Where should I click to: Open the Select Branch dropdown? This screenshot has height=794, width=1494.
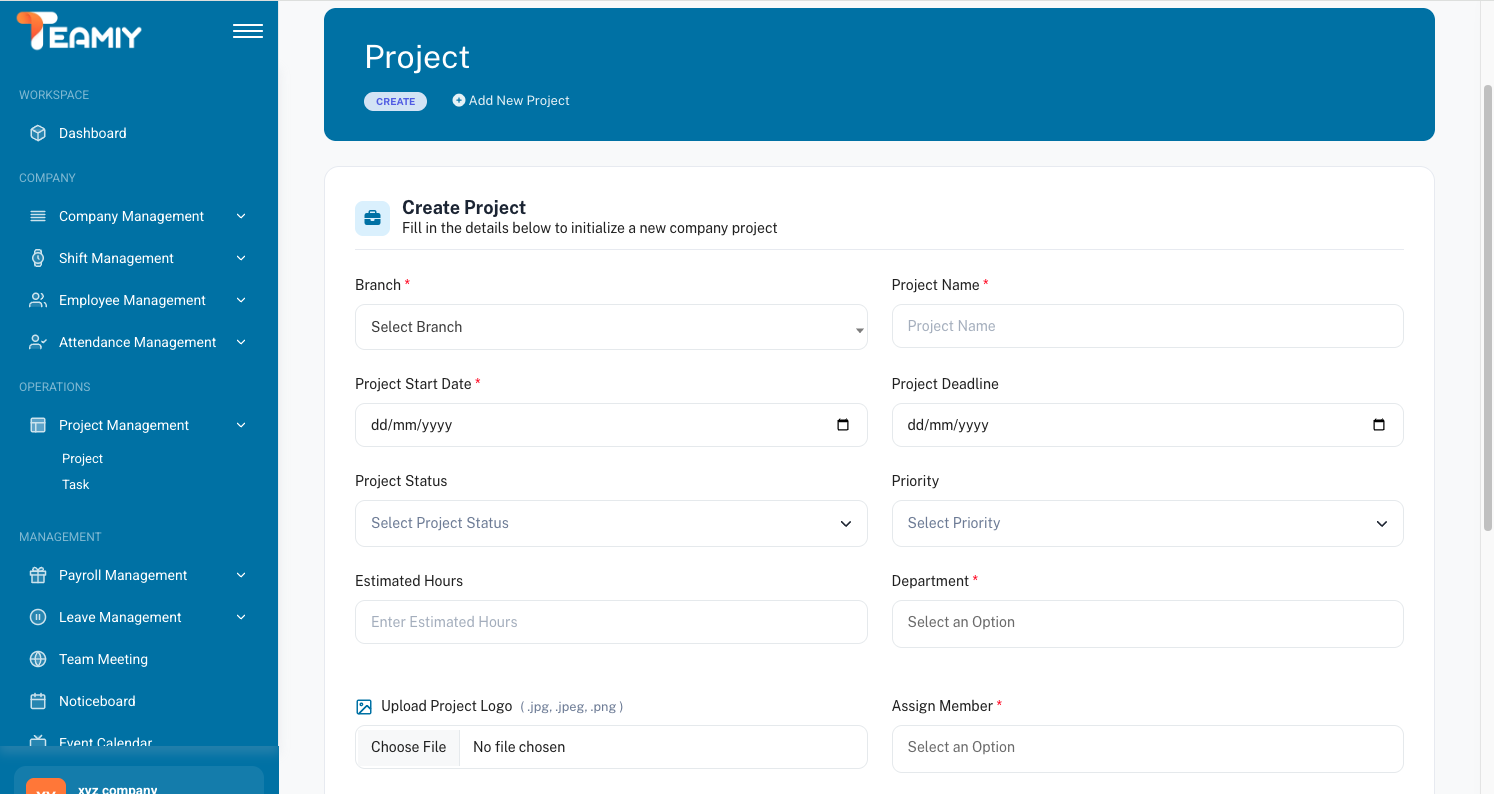(x=610, y=327)
